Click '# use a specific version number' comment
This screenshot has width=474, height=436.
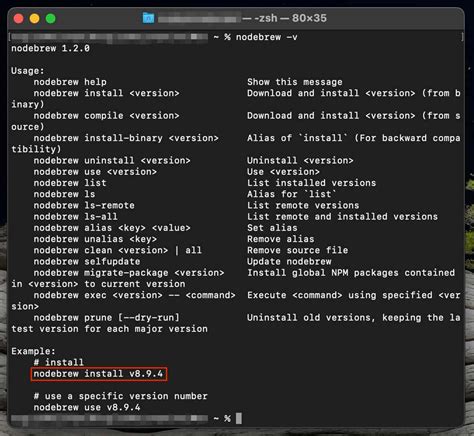[120, 396]
